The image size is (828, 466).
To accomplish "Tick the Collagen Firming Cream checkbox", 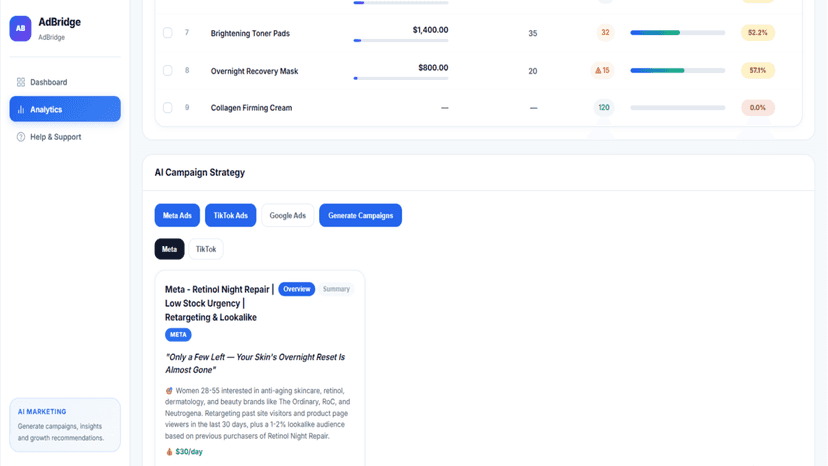I will click(x=167, y=108).
